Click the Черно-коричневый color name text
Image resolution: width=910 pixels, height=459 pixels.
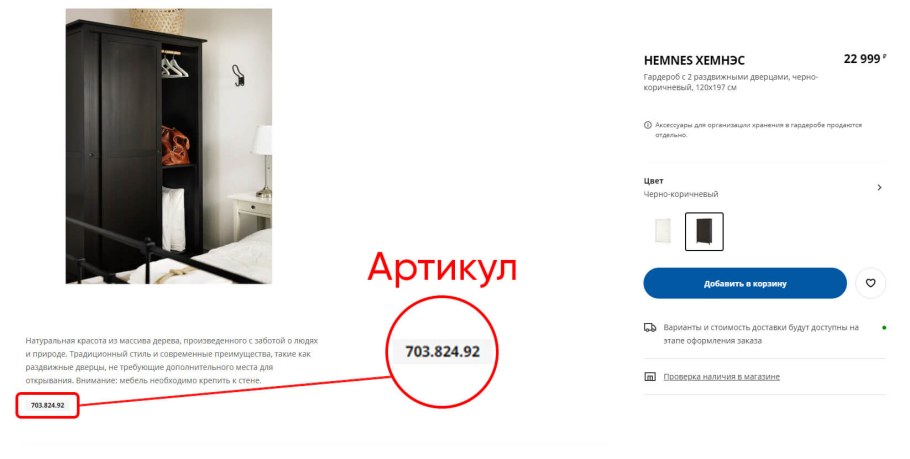click(681, 194)
